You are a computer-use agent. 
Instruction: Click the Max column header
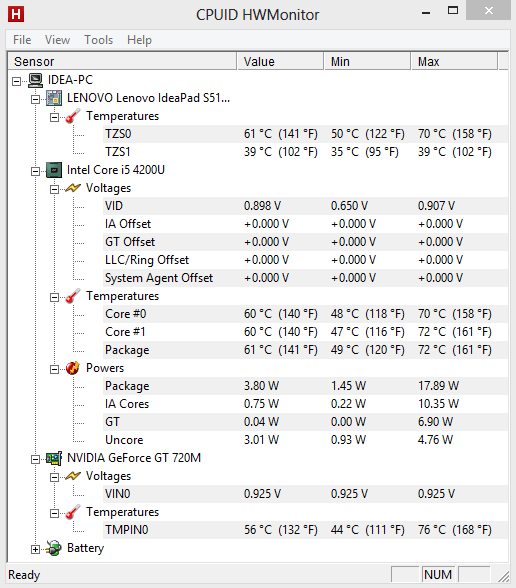[x=454, y=62]
